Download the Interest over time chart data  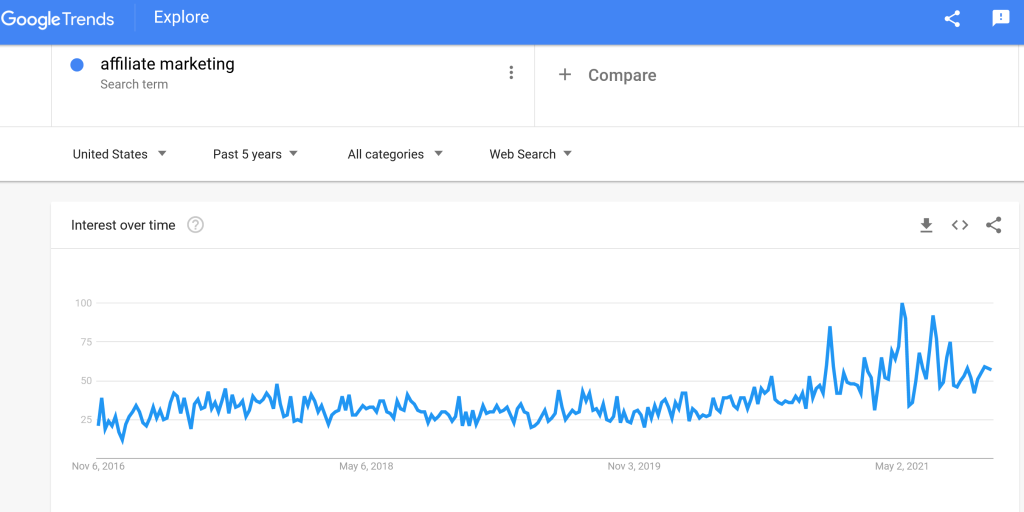pos(926,225)
